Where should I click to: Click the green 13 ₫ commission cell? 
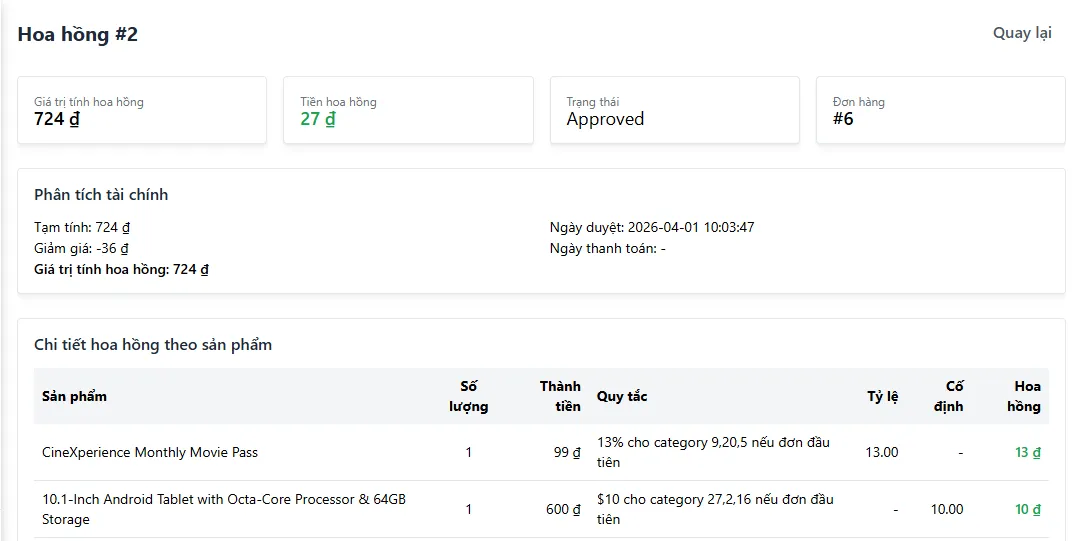point(1027,452)
